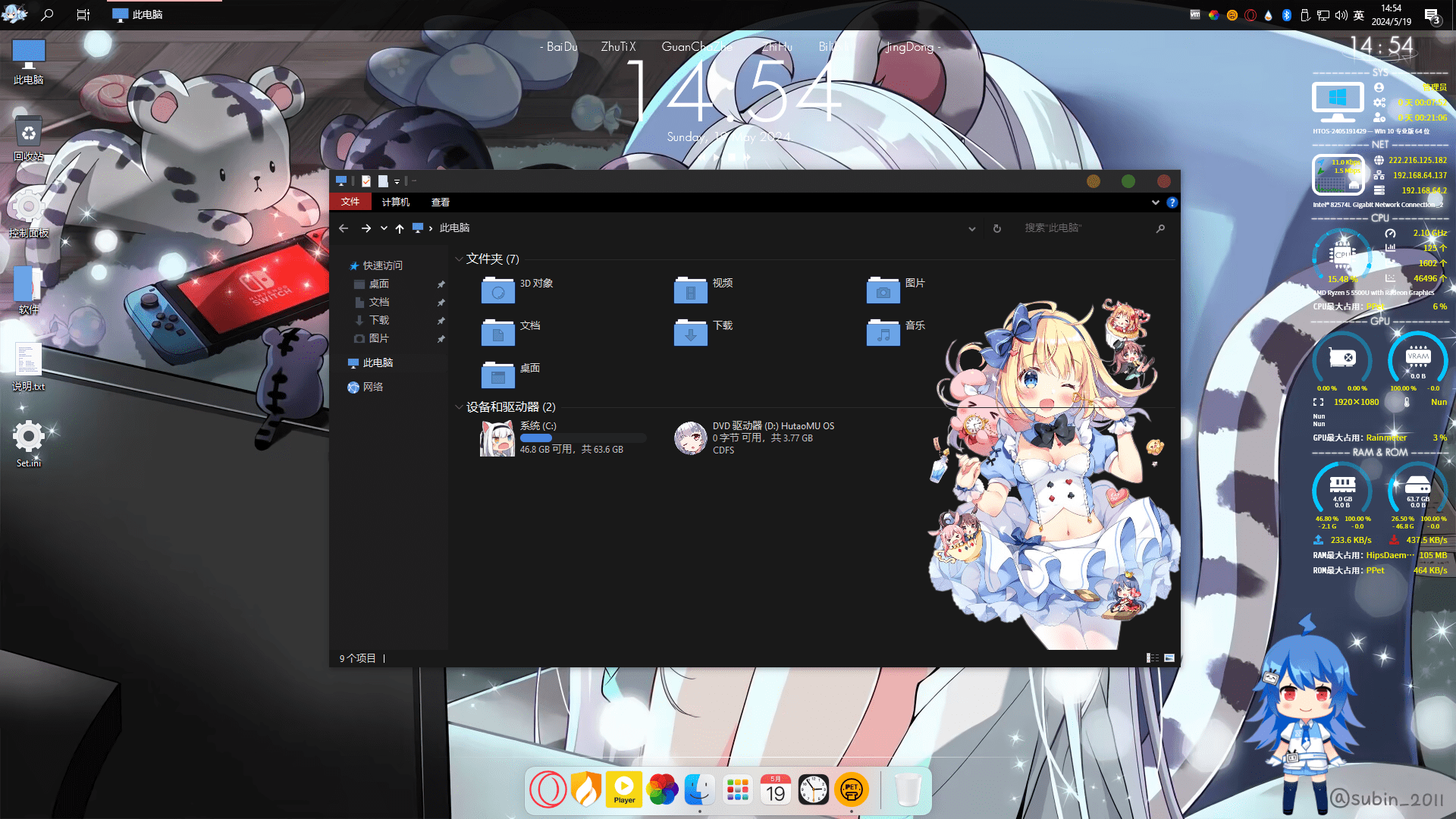Open the Rainmeter water-drop tray icon
Screen dimensions: 1456x819
tap(1268, 15)
